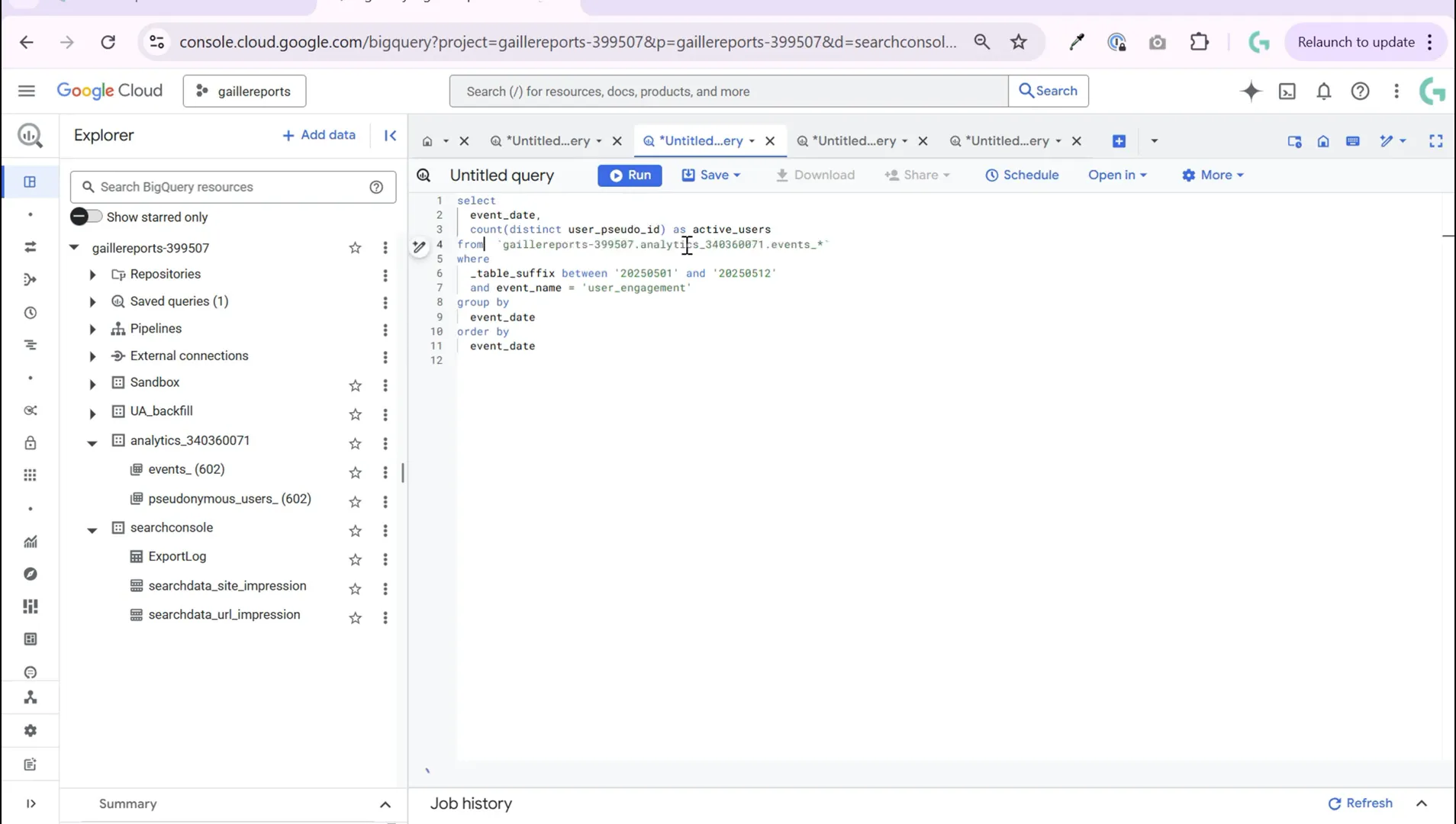Image resolution: width=1456 pixels, height=824 pixels.
Task: Switch to the third Untitled query tab
Action: pos(853,141)
